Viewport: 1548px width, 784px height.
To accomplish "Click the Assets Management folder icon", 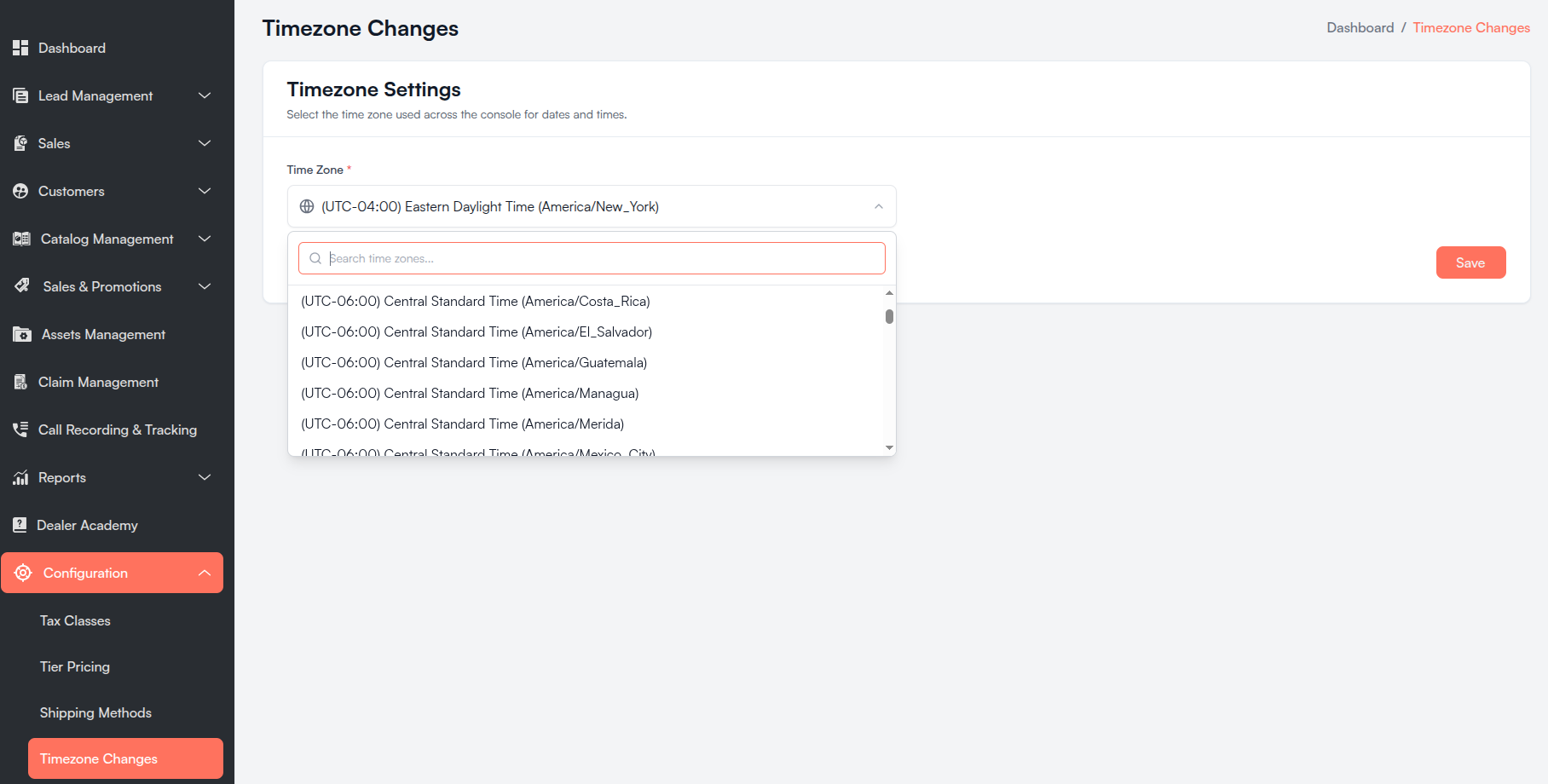I will [22, 334].
